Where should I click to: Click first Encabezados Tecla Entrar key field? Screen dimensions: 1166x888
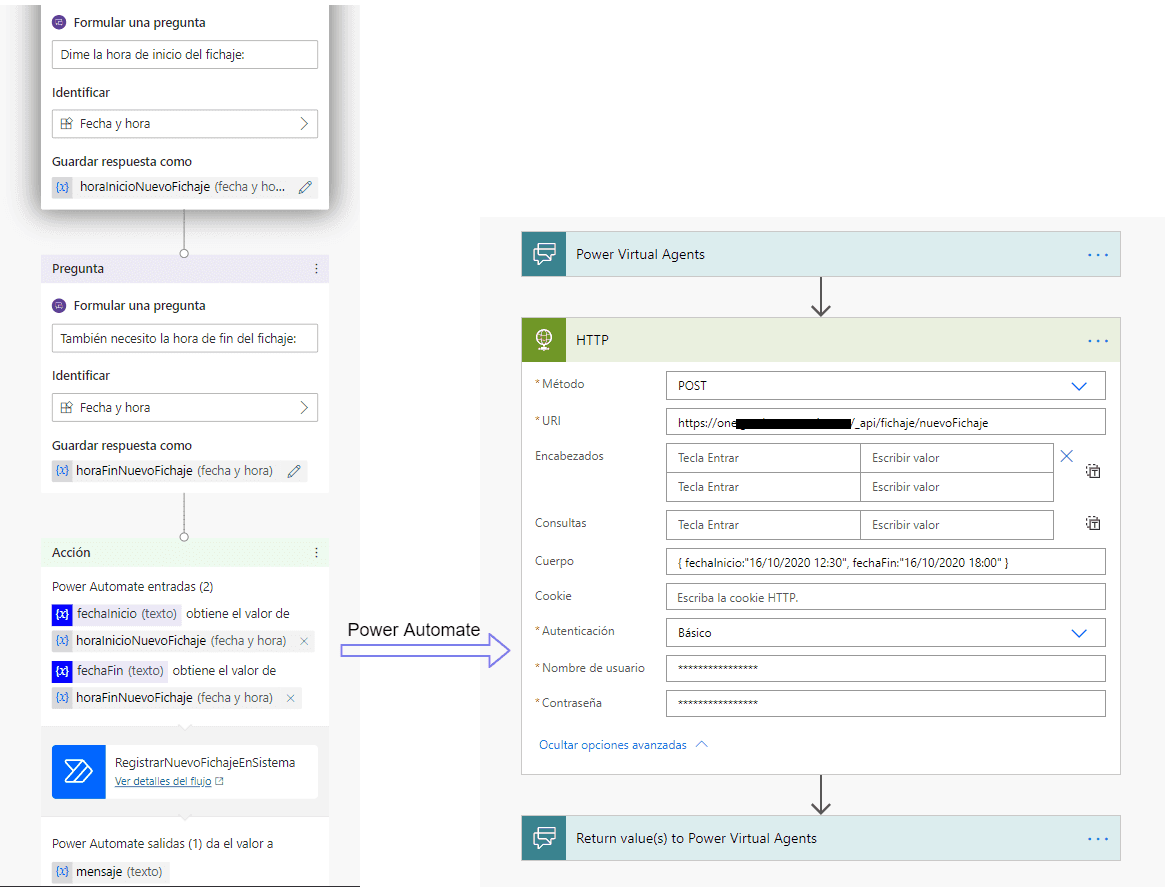tap(763, 458)
